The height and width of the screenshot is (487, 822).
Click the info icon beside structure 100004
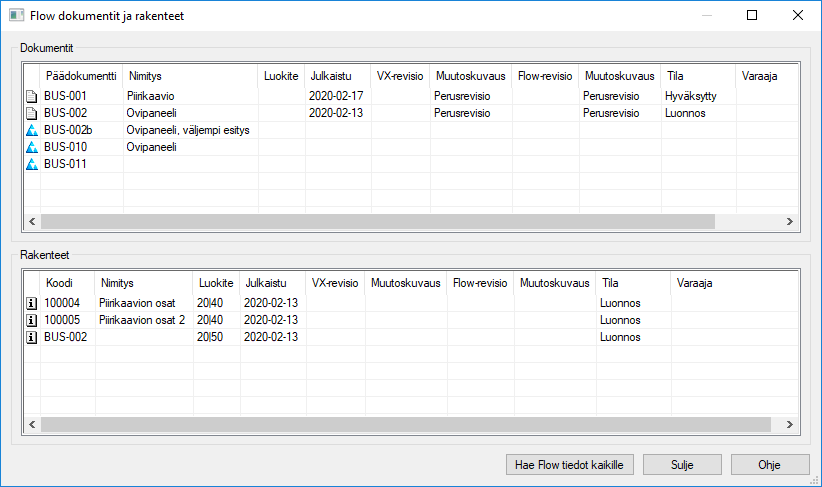click(31, 303)
